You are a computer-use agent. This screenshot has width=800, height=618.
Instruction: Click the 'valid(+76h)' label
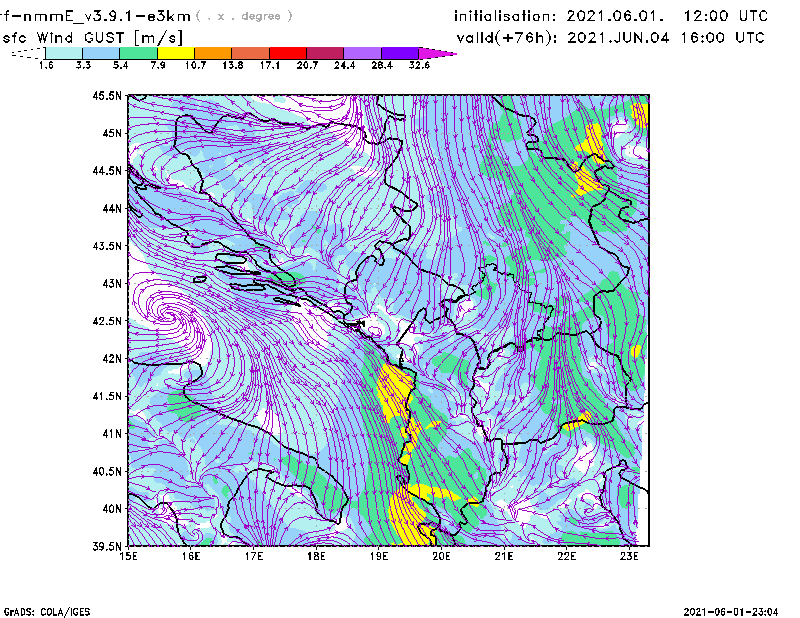tap(507, 38)
